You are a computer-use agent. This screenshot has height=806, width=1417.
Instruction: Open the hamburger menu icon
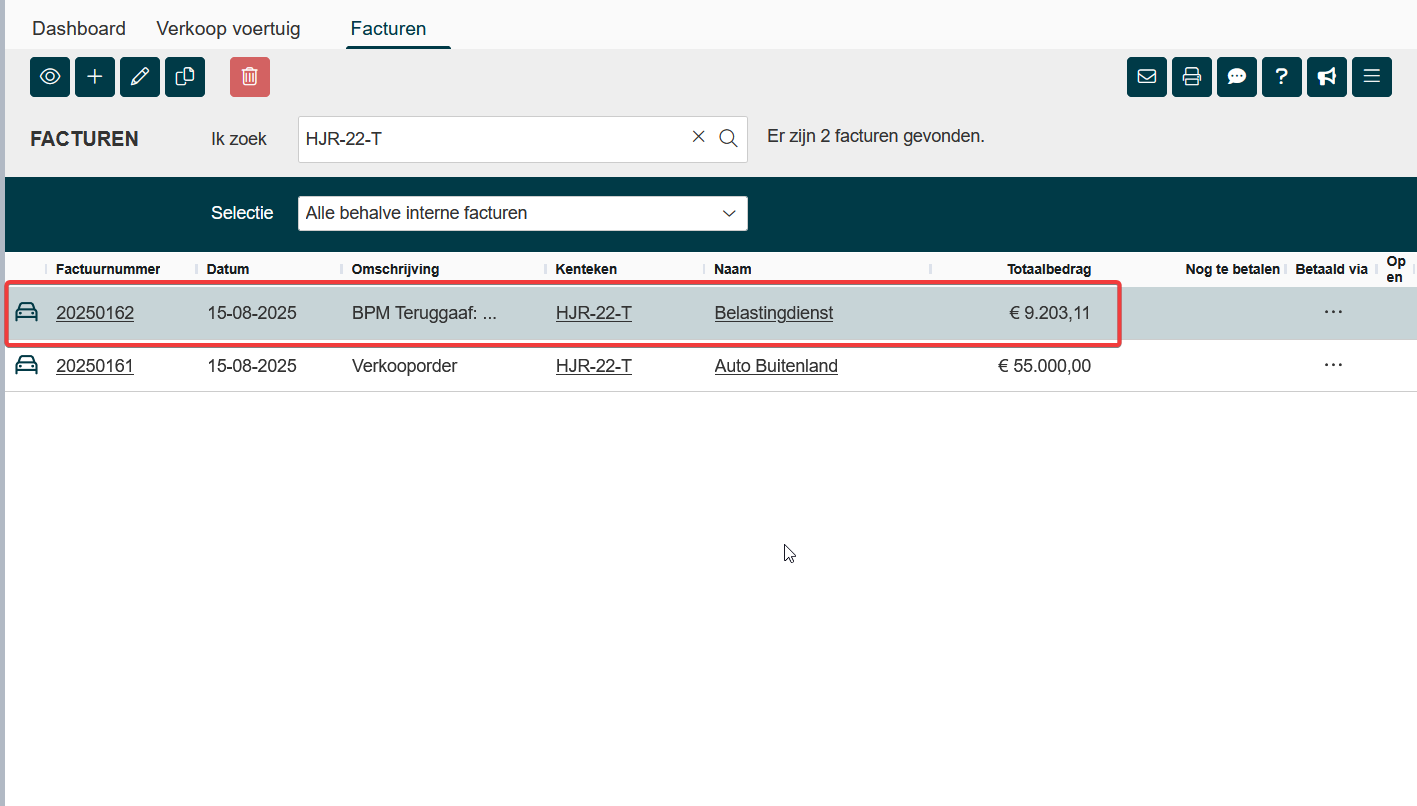(1372, 77)
